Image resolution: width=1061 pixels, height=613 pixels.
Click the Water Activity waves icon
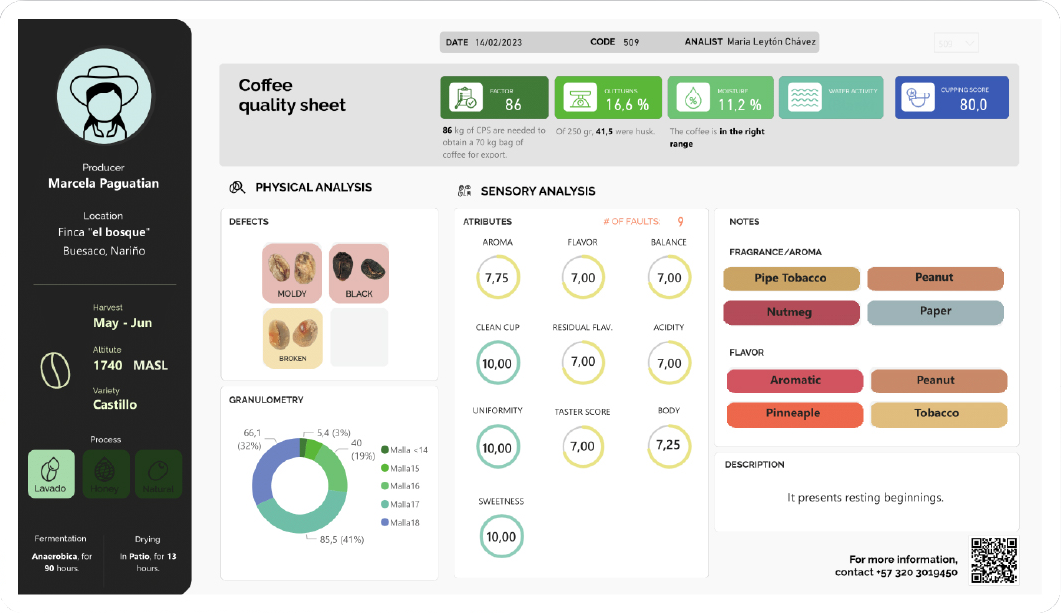[x=805, y=98]
